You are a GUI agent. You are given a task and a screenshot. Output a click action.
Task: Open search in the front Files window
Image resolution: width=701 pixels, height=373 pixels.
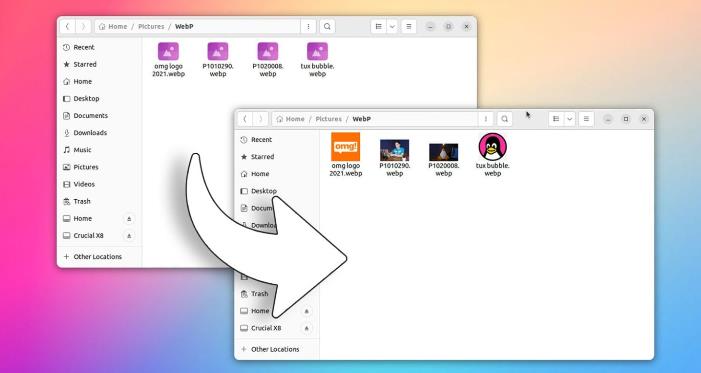[x=505, y=119]
